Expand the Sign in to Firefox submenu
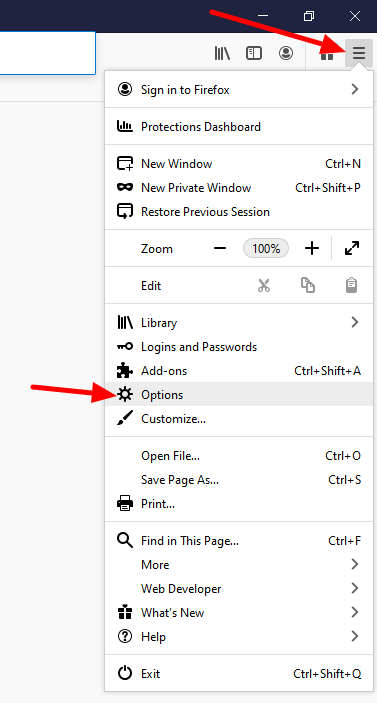This screenshot has height=703, width=377. coord(239,90)
